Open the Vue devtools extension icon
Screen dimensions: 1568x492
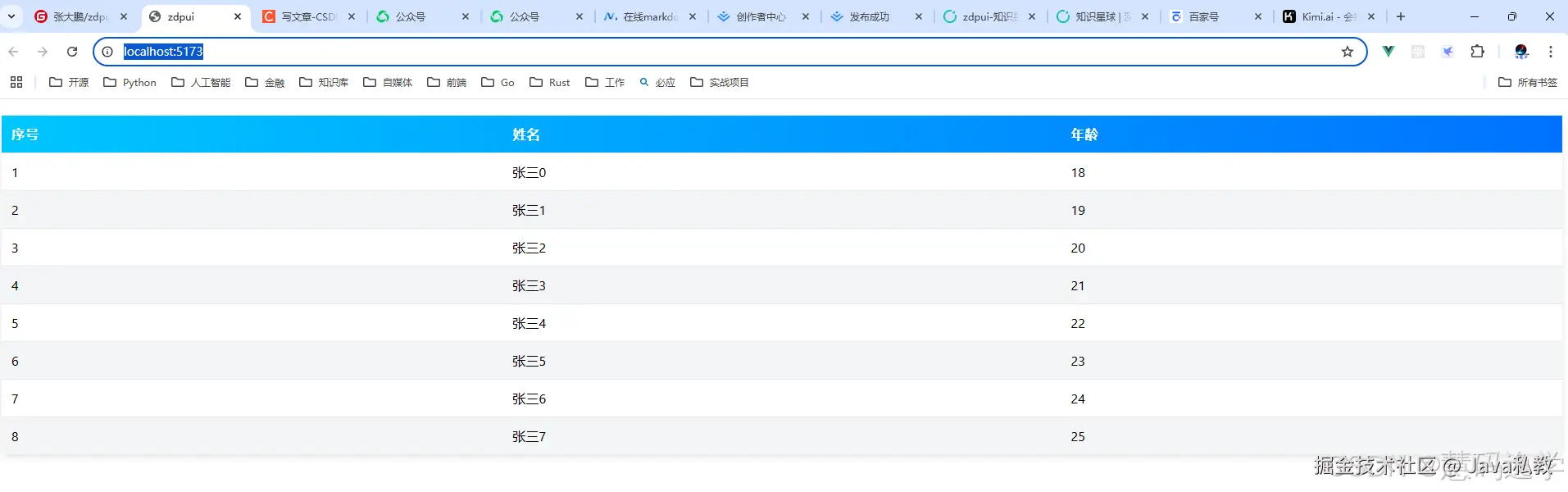coord(1388,52)
